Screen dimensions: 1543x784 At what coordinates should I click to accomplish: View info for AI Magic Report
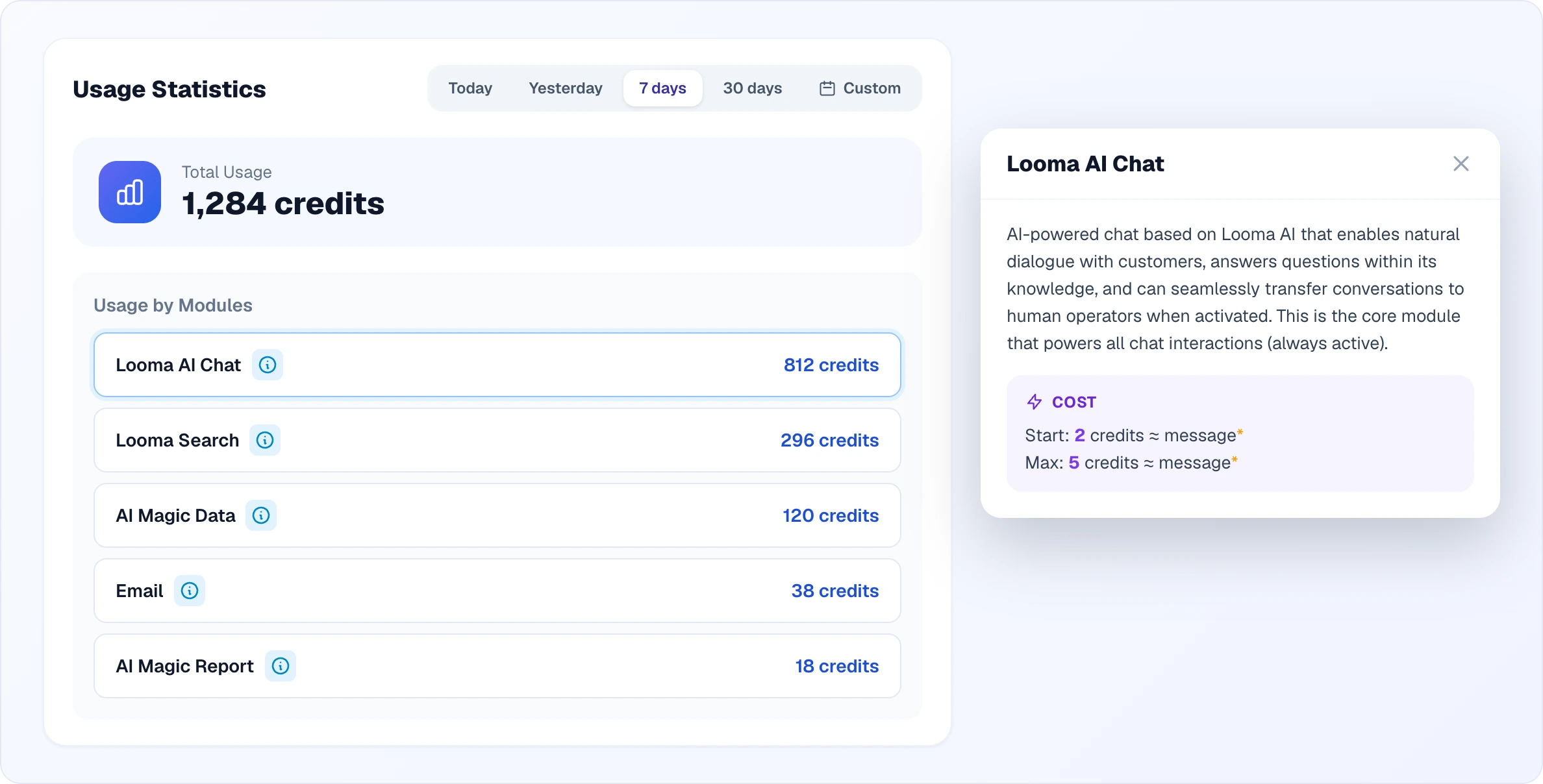pyautogui.click(x=281, y=666)
